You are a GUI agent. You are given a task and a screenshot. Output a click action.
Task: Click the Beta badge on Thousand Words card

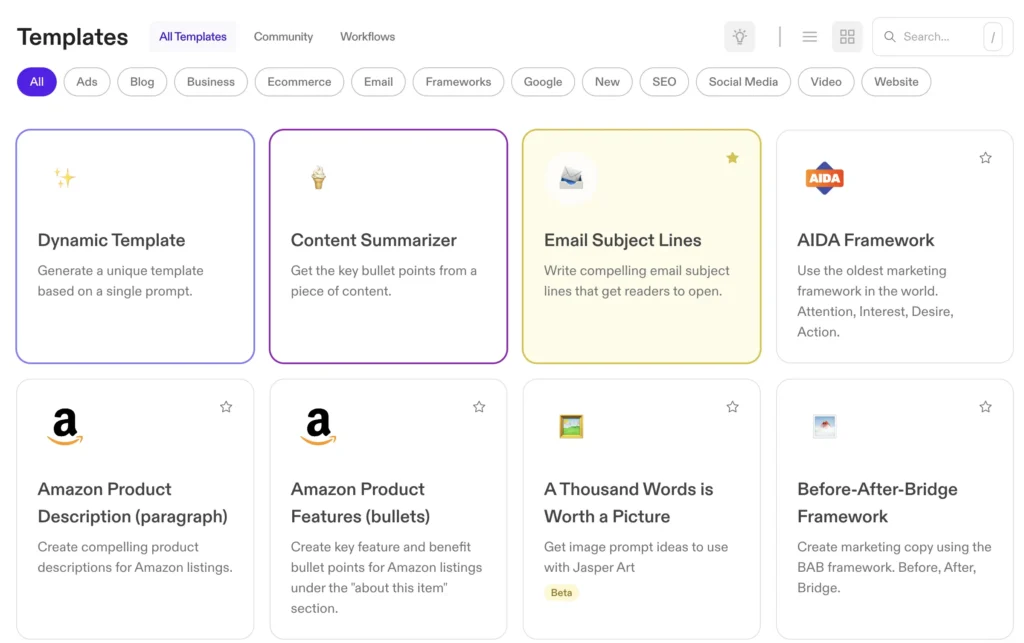561,592
